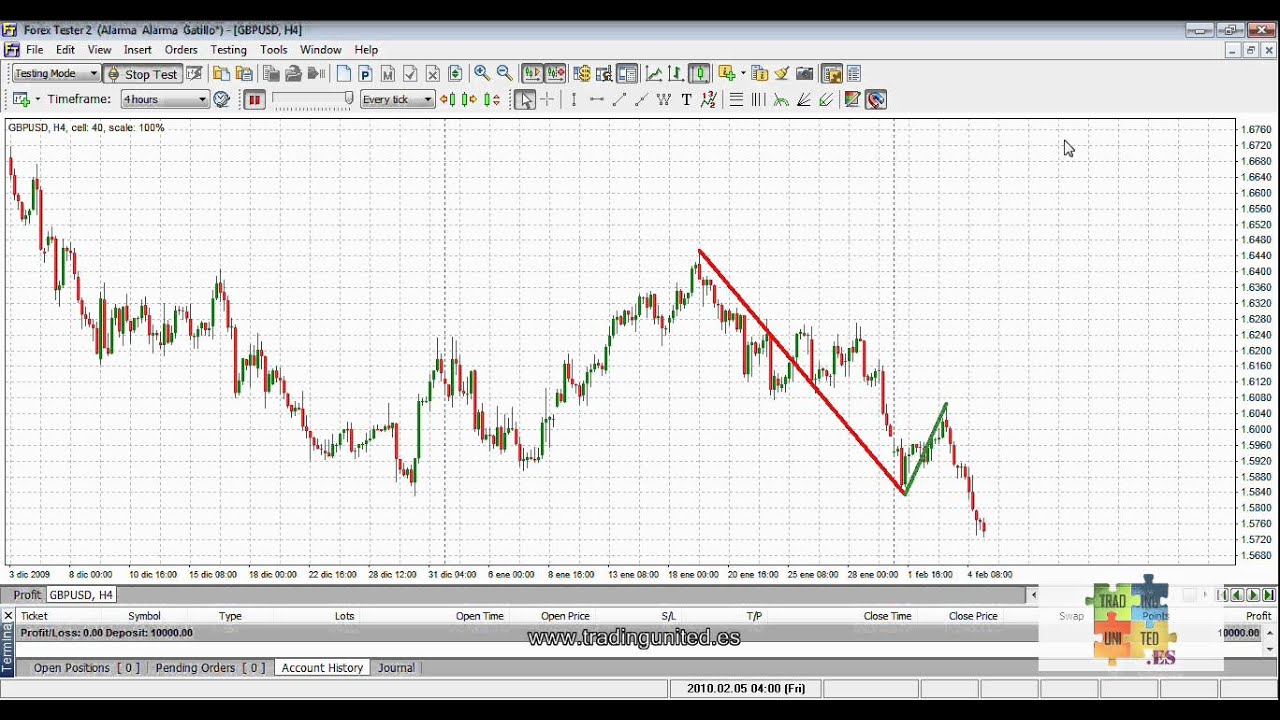This screenshot has width=1280, height=720.
Task: Select the green Andrews pitchfork tool
Action: point(826,99)
